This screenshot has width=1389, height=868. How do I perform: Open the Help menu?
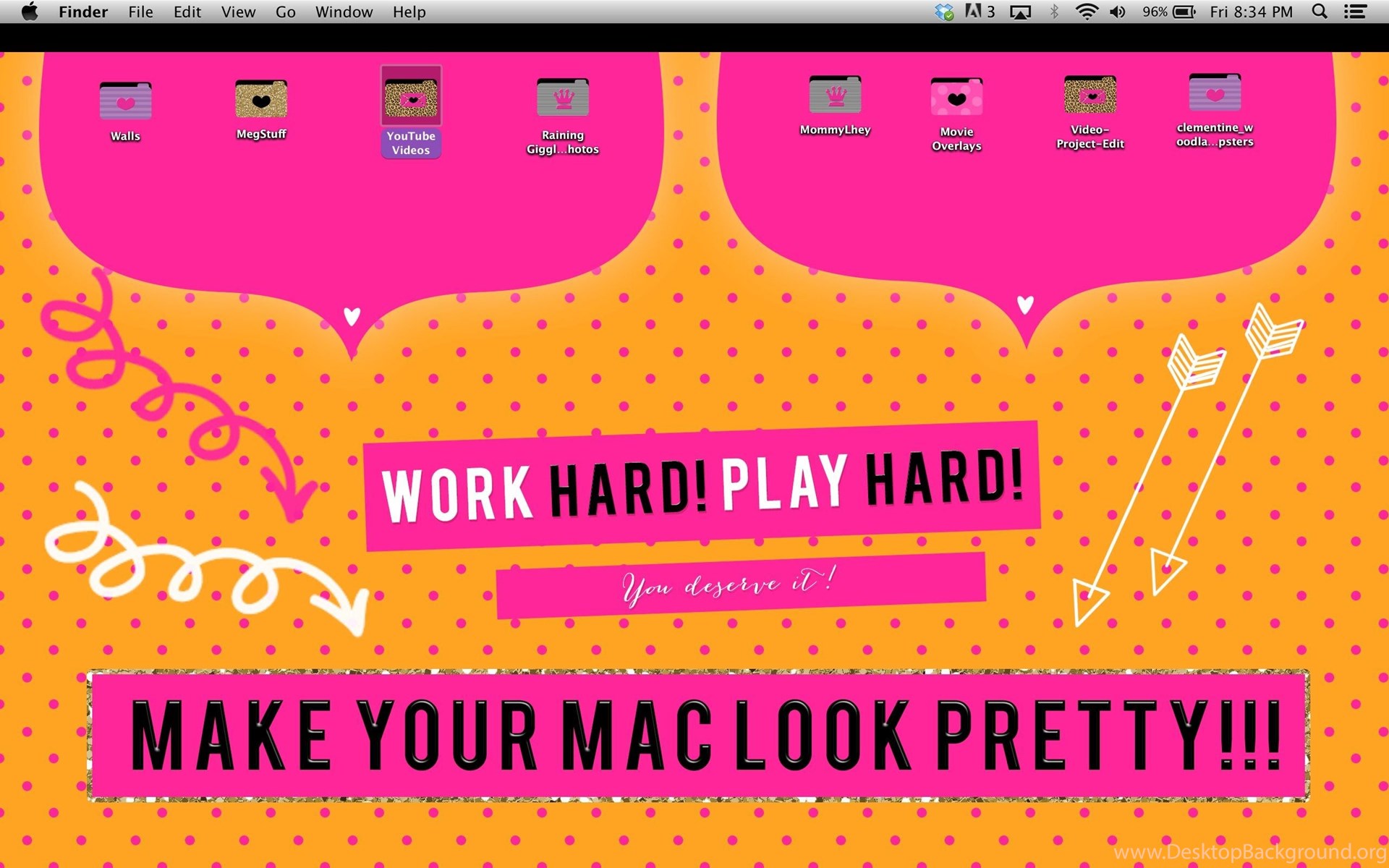pyautogui.click(x=409, y=12)
